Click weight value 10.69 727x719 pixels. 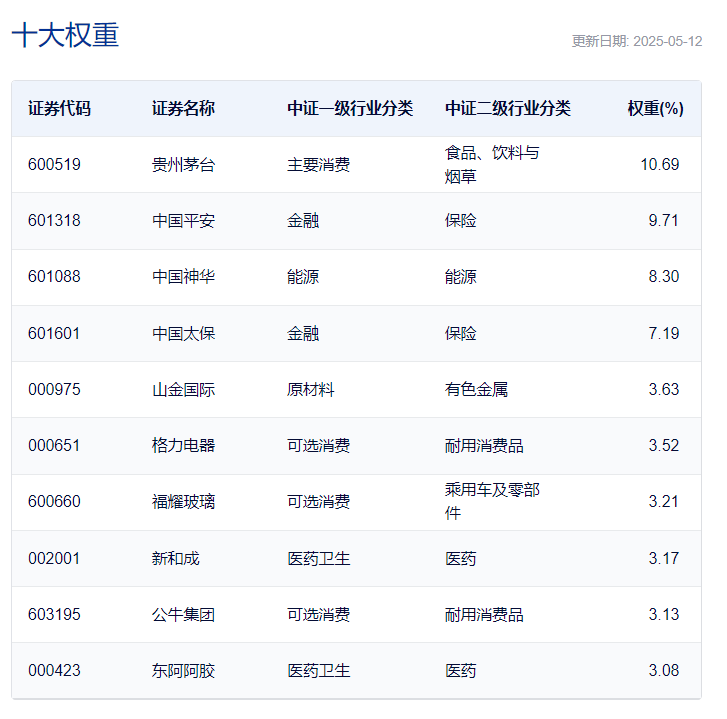click(x=659, y=165)
